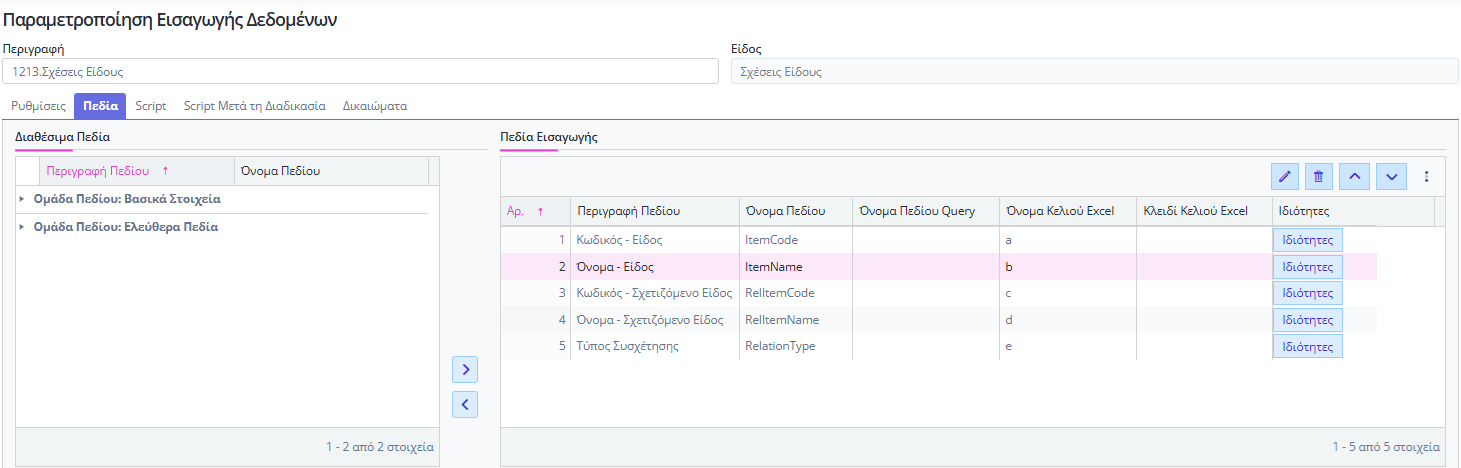
Task: Add a field using the right arrow button
Action: (465, 370)
